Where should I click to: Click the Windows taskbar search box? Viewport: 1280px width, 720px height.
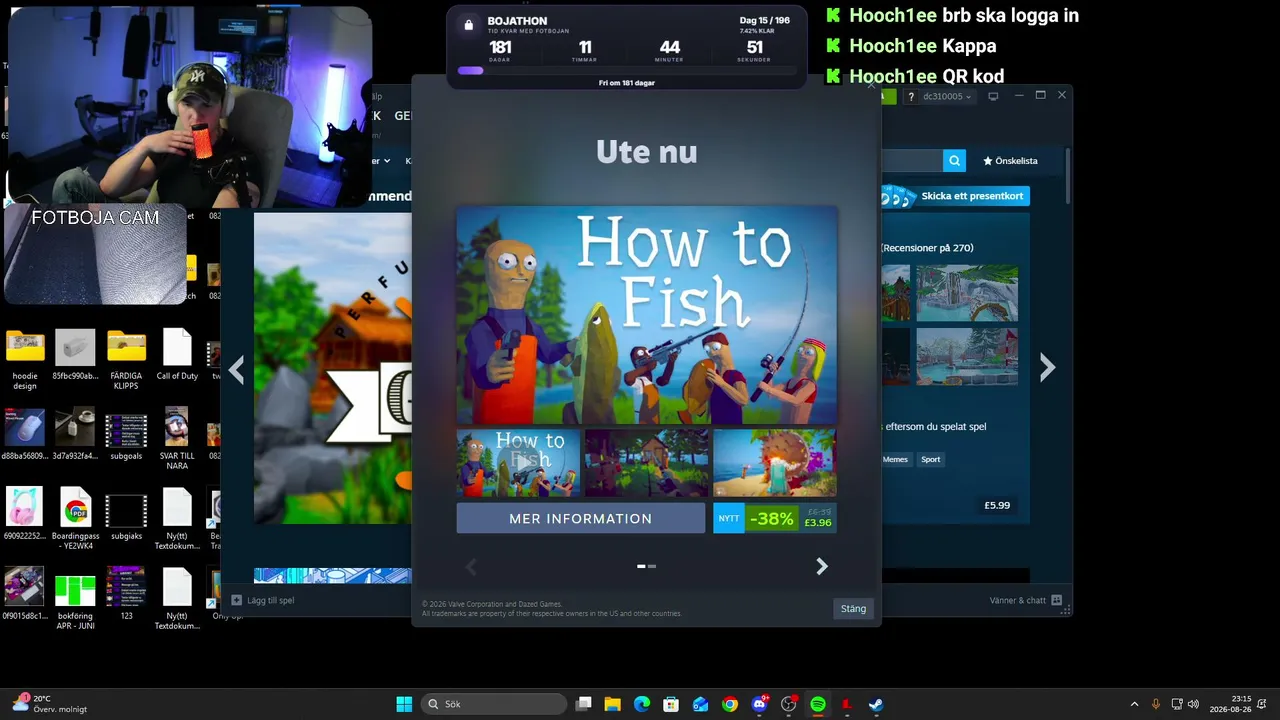tap(494, 704)
